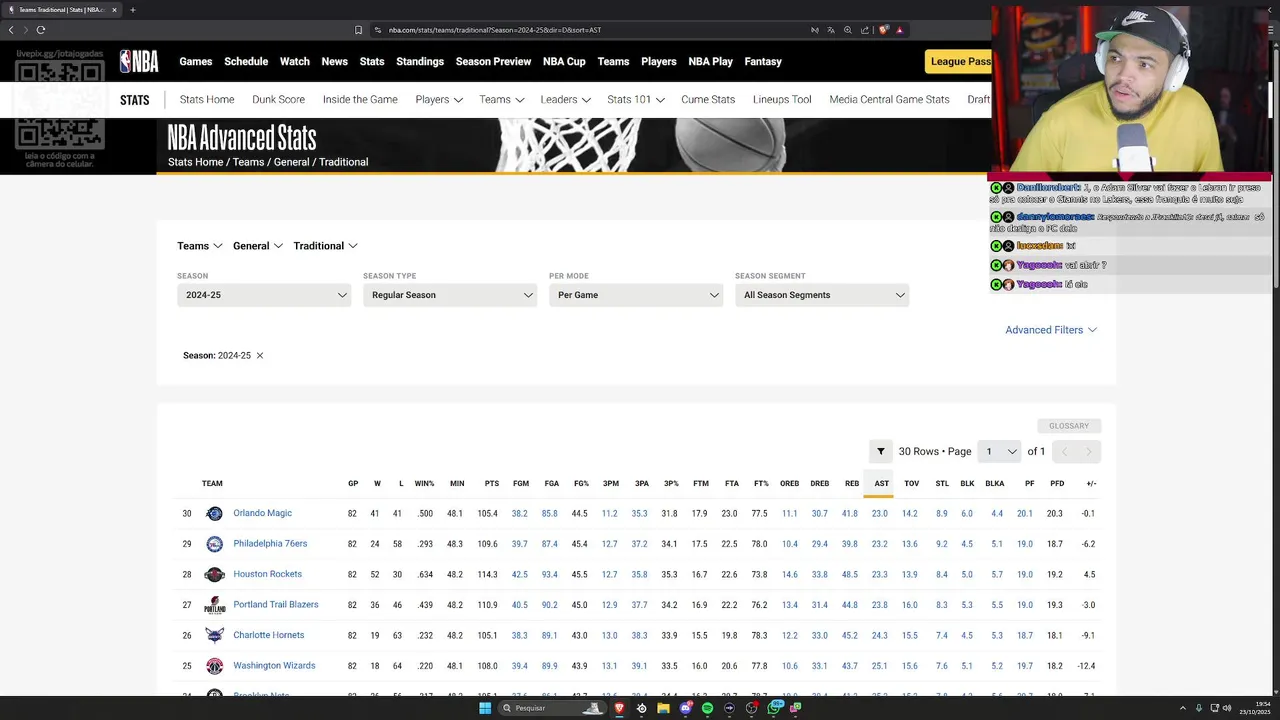Image resolution: width=1280 pixels, height=720 pixels.
Task: Expand the Traditional stat type selector
Action: point(326,246)
